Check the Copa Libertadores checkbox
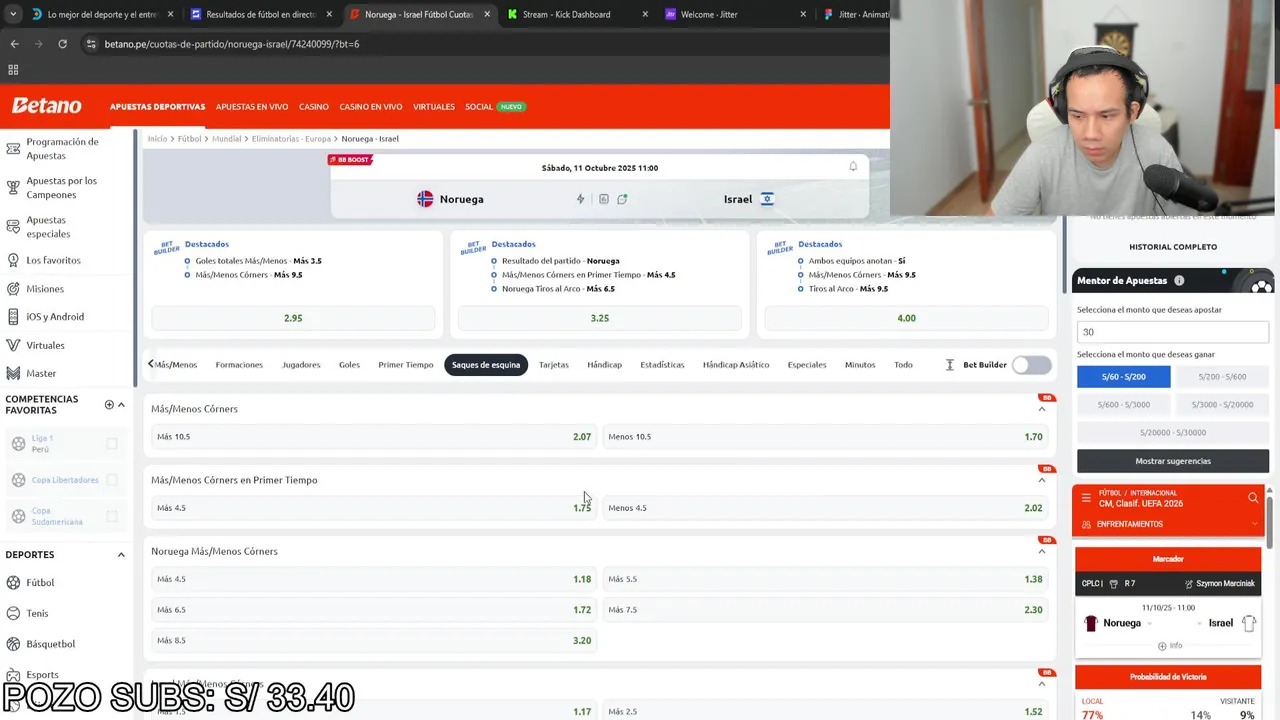This screenshot has width=1280, height=720. click(112, 480)
